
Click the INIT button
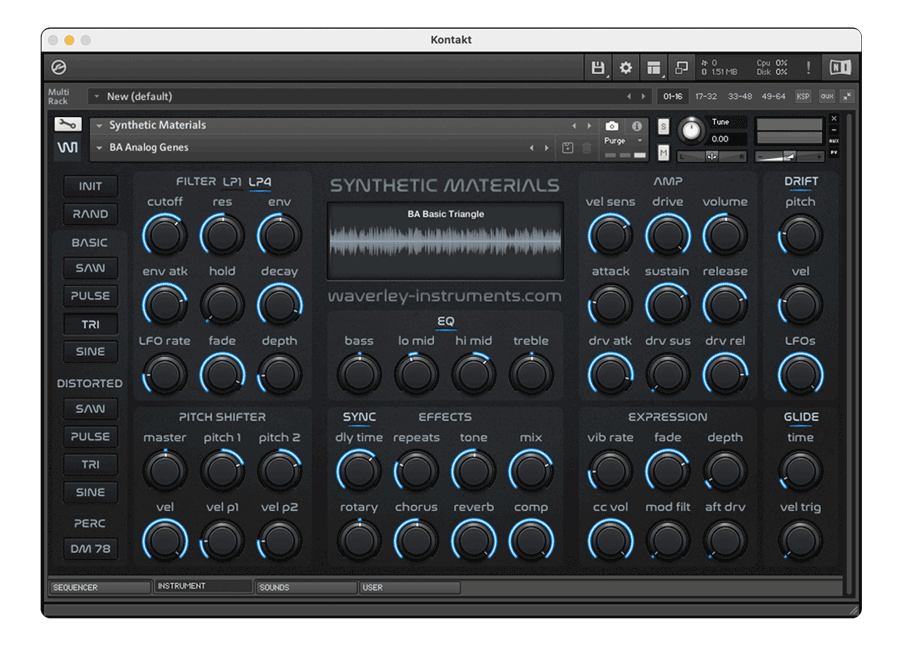click(91, 186)
